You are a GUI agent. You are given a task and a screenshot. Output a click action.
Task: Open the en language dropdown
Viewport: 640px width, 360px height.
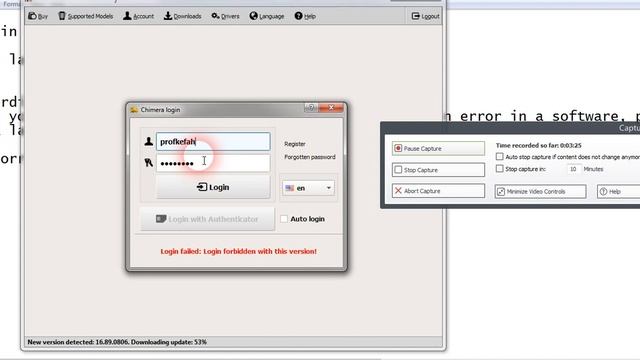(308, 188)
